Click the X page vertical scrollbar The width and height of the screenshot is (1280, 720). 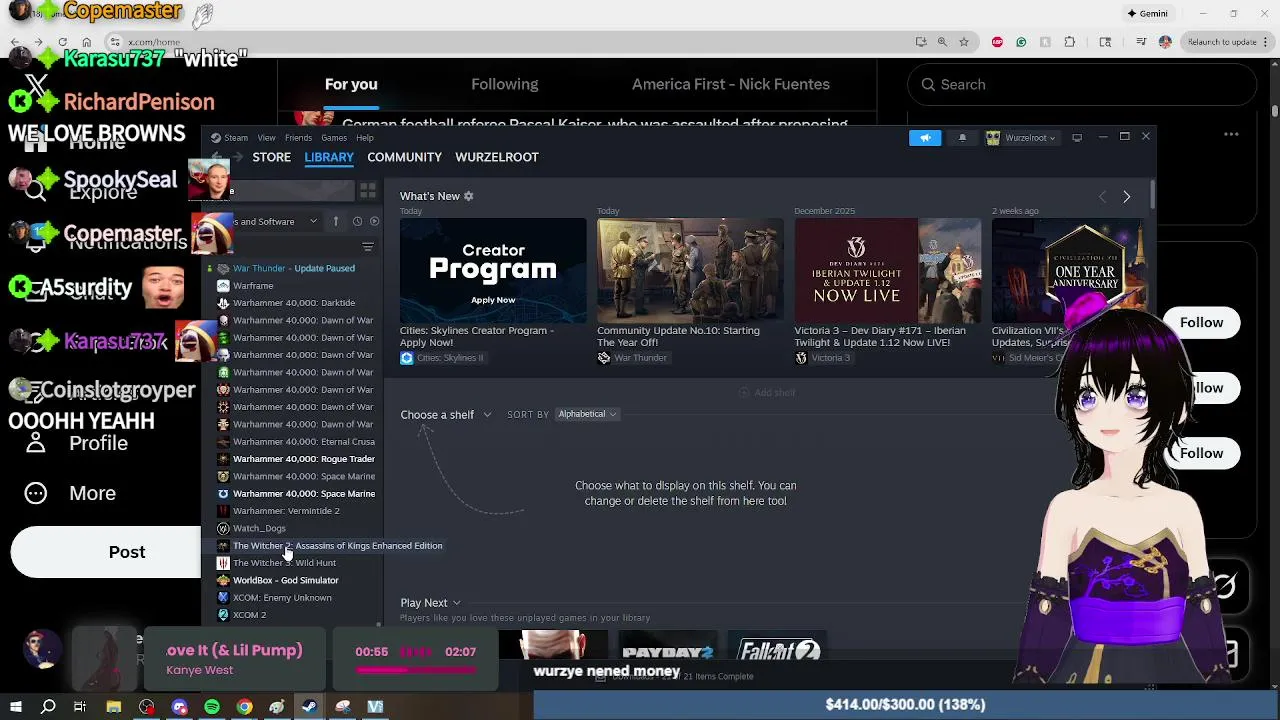1275,110
